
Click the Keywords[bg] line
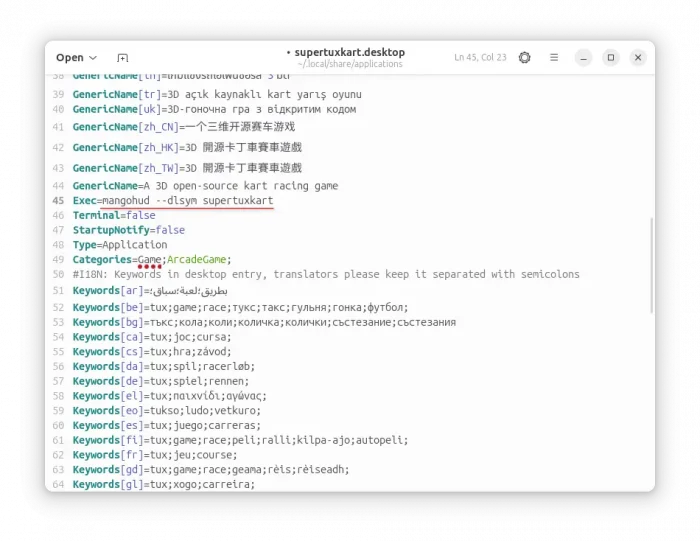point(264,323)
